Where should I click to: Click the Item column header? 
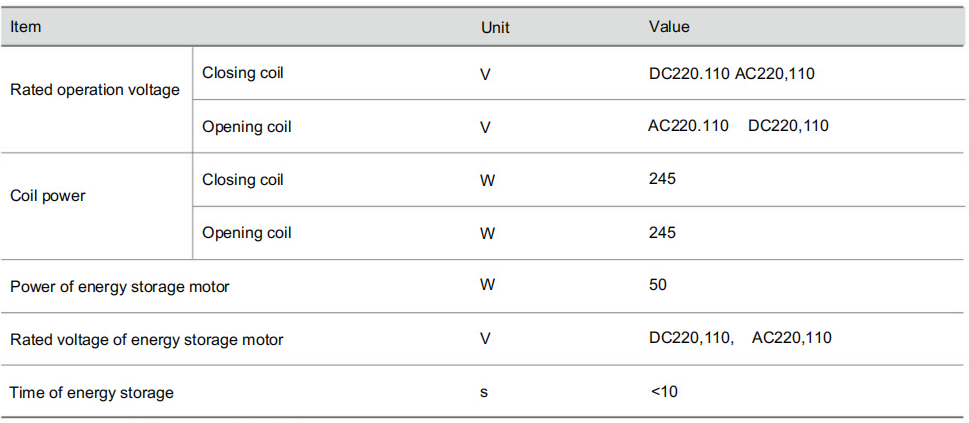point(26,27)
